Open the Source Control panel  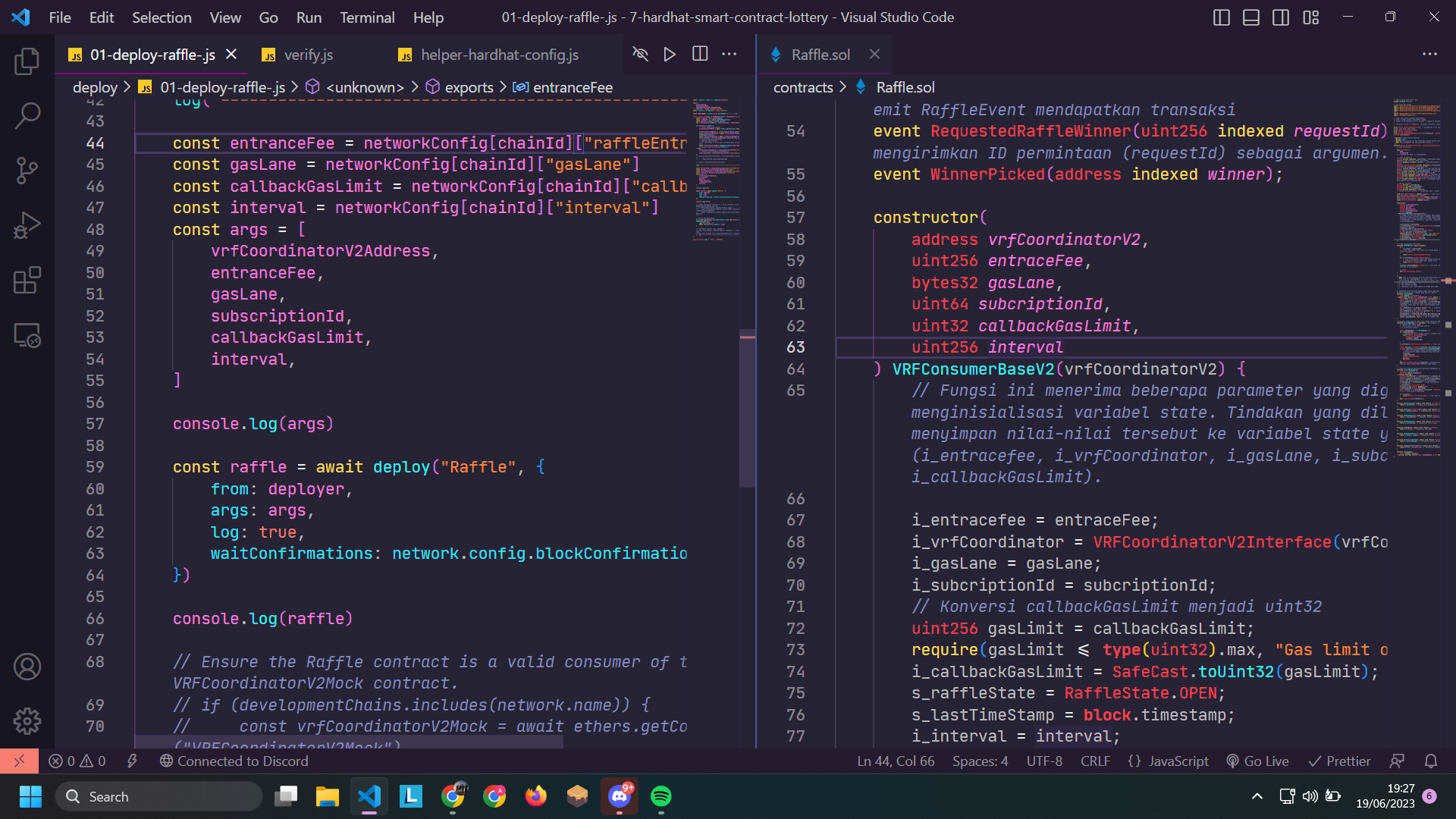tap(27, 170)
